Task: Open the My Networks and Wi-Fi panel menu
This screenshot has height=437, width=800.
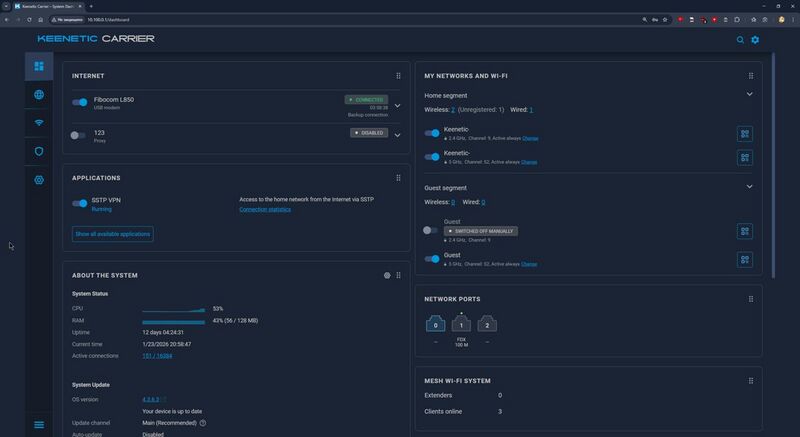Action: click(x=751, y=76)
